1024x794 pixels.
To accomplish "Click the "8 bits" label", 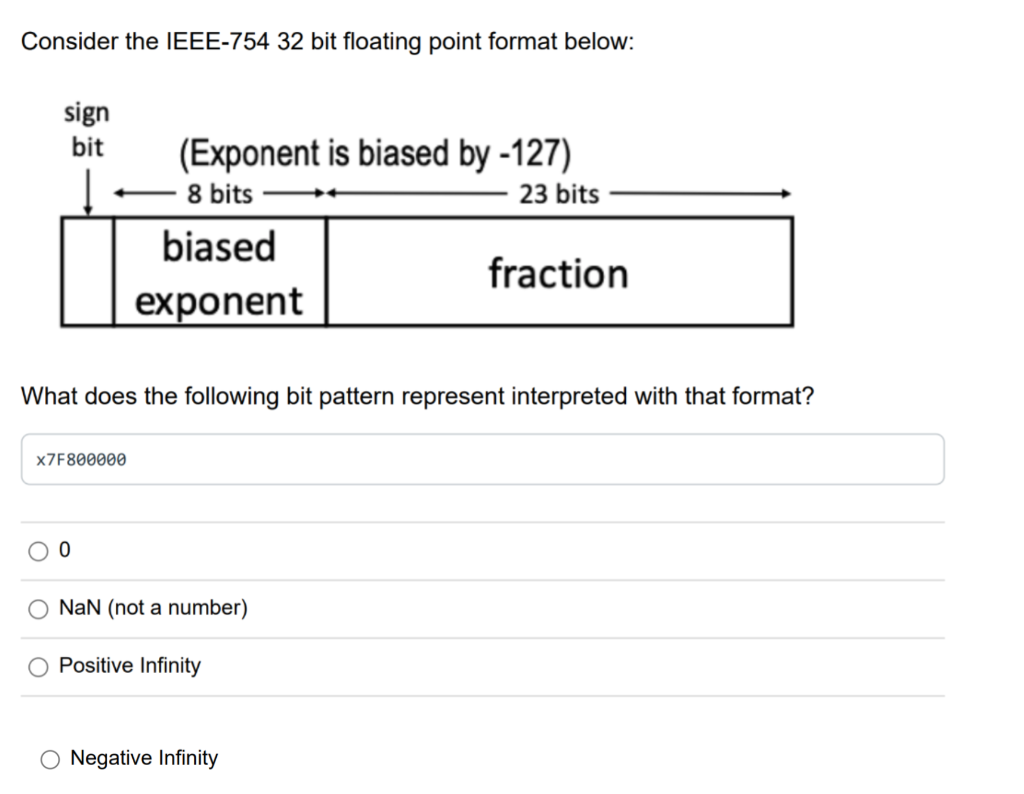I will (x=218, y=194).
